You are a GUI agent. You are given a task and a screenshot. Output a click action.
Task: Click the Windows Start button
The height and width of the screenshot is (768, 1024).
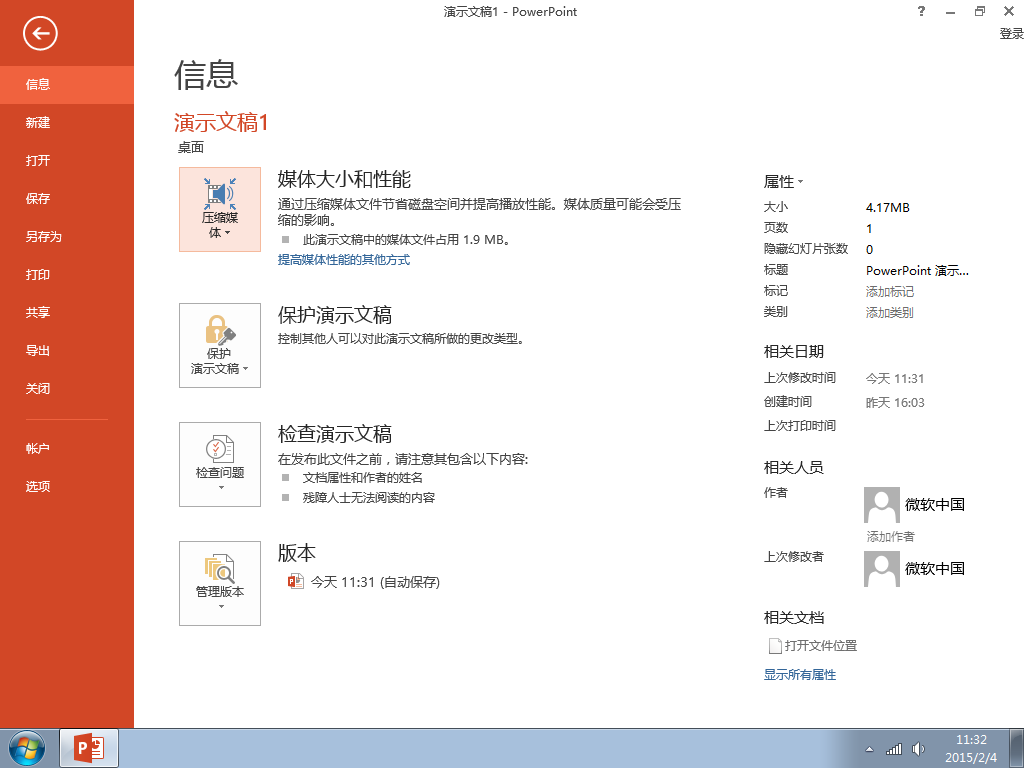coord(27,748)
